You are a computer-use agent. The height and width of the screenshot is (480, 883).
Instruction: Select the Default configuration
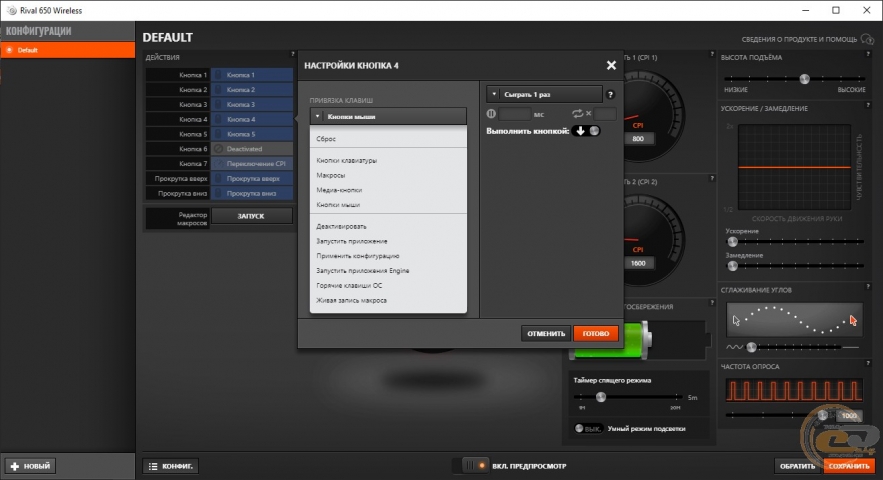[x=68, y=50]
